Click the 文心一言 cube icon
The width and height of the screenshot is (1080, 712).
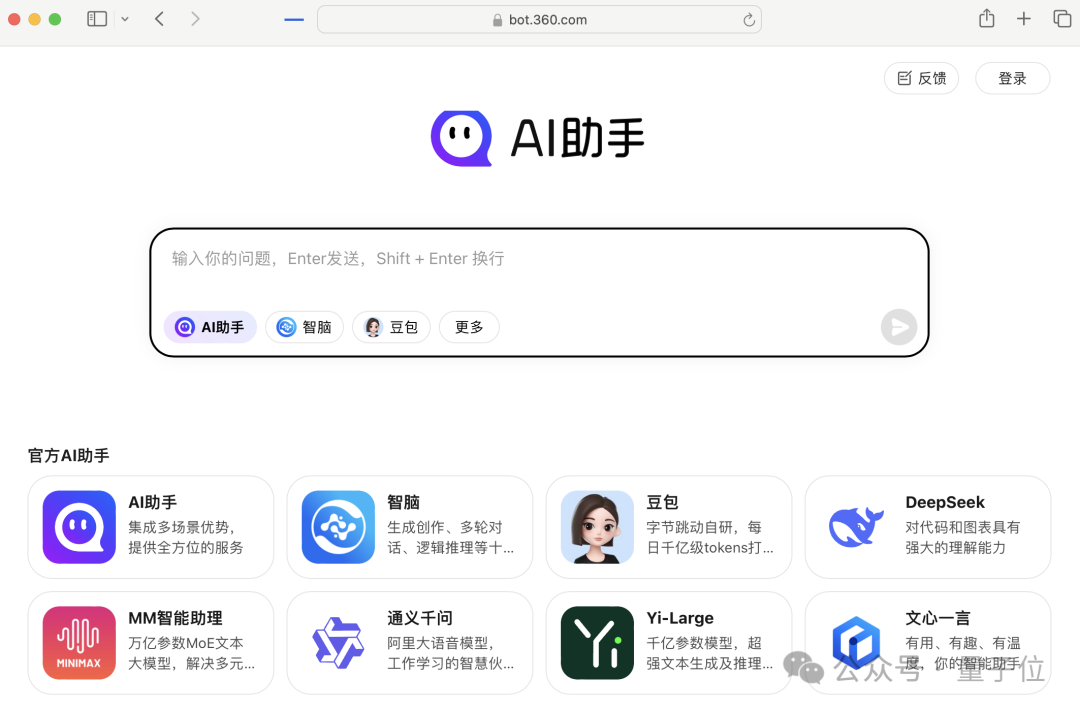855,643
